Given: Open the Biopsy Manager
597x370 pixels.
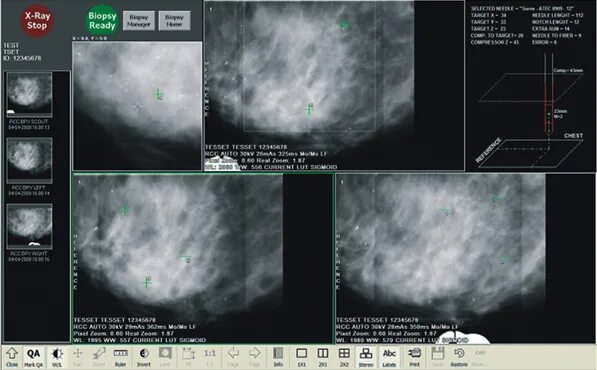Looking at the screenshot, I should tap(139, 21).
